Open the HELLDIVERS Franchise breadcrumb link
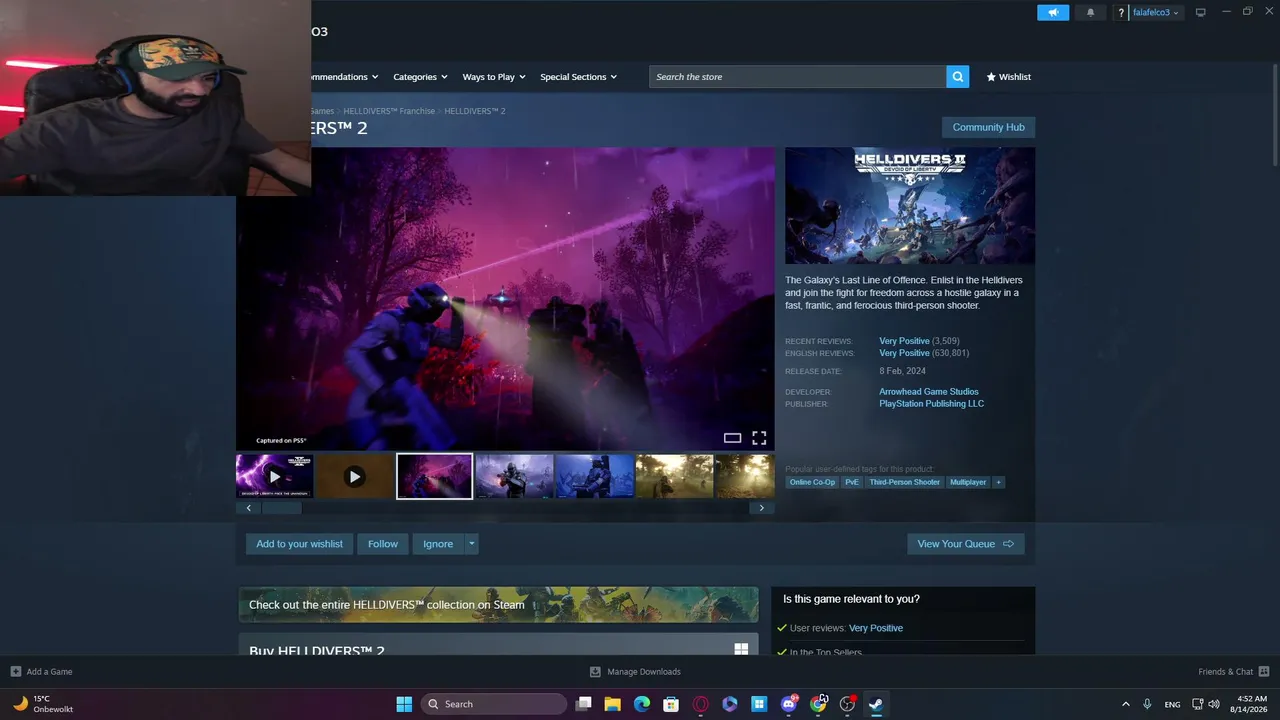Screen dimensions: 1280x720 pyautogui.click(x=389, y=111)
